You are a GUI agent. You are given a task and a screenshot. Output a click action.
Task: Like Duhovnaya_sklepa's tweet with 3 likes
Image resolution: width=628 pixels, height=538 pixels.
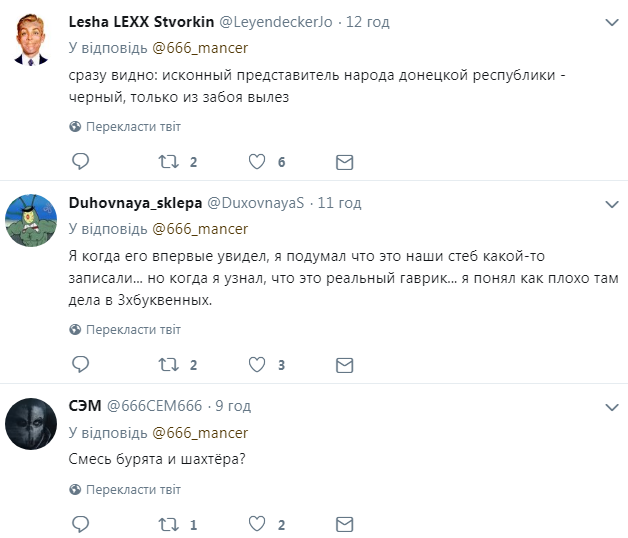[x=258, y=364]
